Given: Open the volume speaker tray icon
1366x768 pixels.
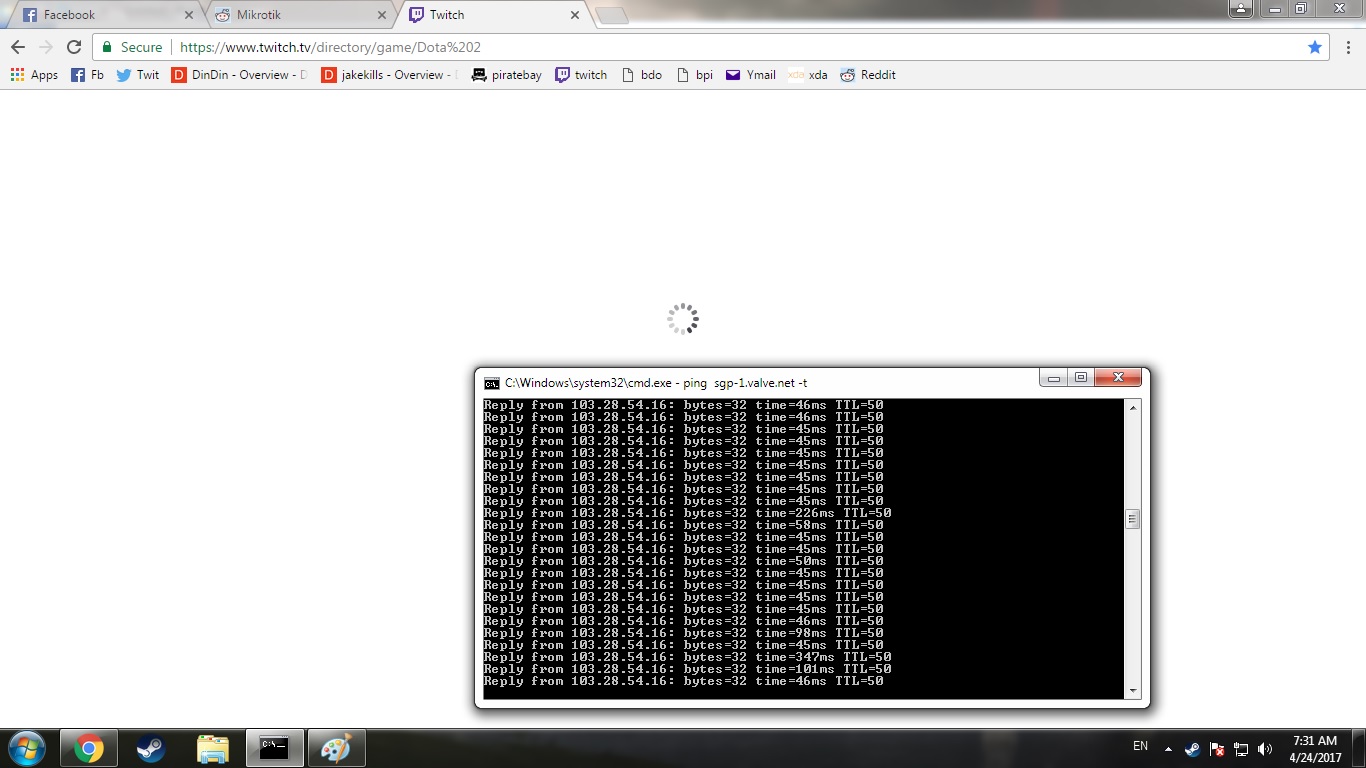Looking at the screenshot, I should coord(1265,749).
